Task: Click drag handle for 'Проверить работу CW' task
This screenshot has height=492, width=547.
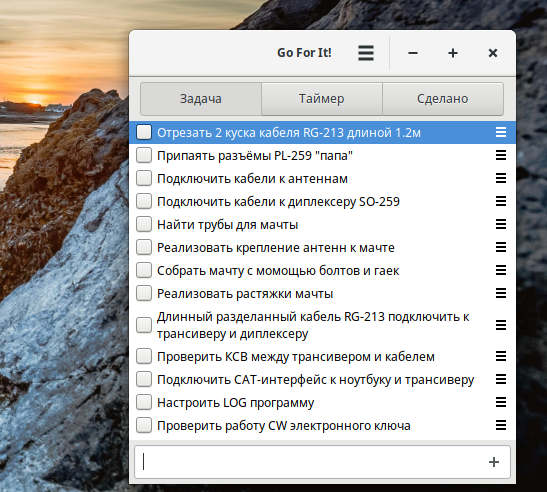Action: [x=501, y=425]
